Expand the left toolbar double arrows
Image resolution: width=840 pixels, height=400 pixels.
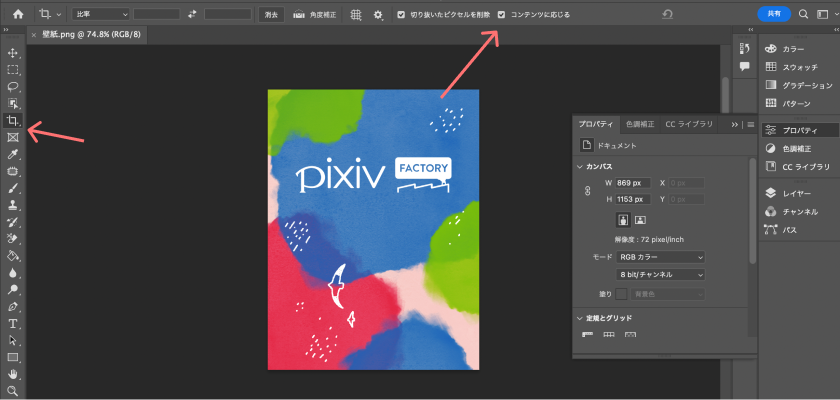click(x=5, y=30)
